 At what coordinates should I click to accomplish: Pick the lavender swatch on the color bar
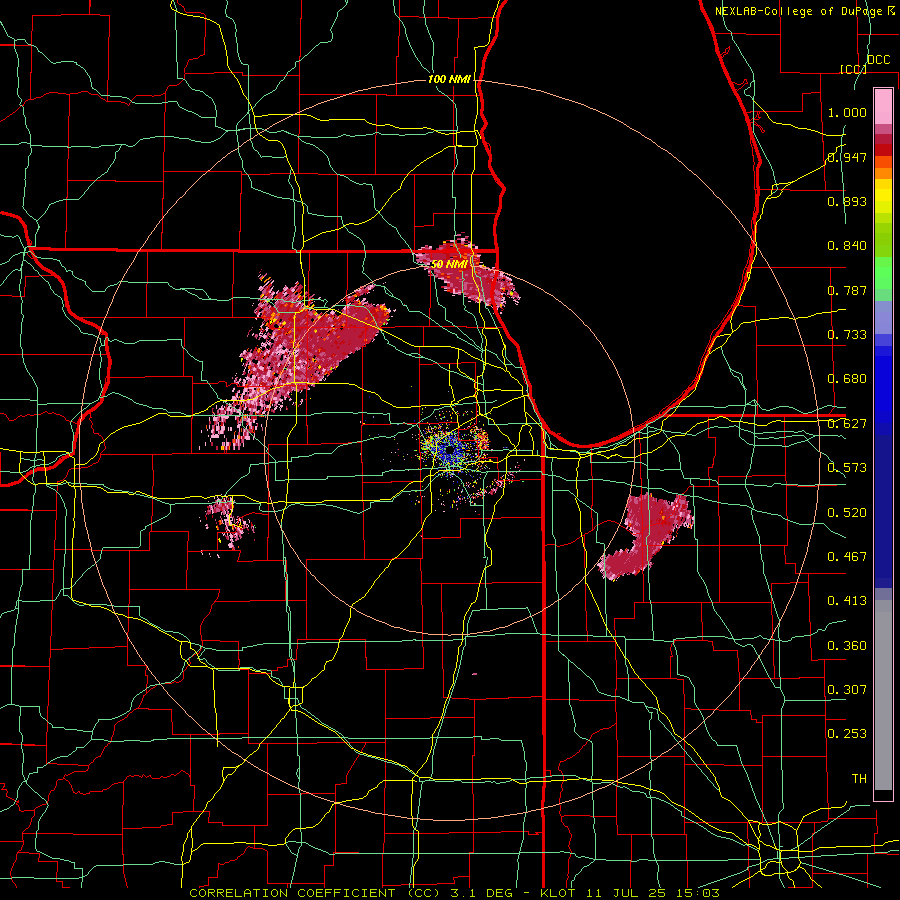coord(883,317)
